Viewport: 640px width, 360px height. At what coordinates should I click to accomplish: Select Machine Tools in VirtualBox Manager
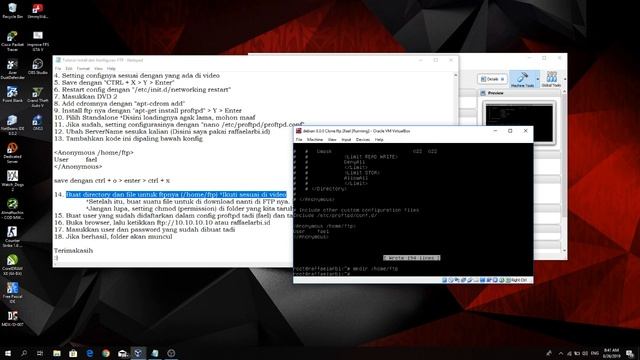(x=522, y=79)
